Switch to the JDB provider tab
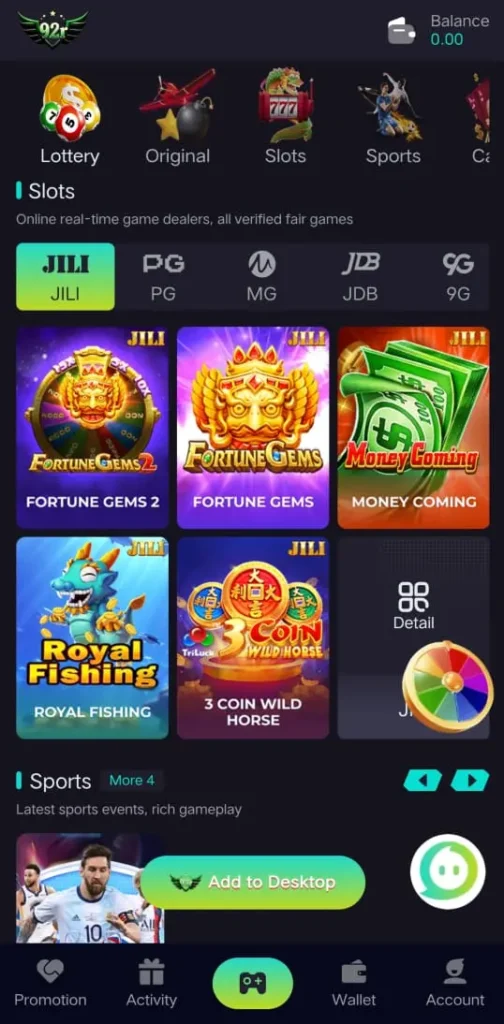 [360, 277]
